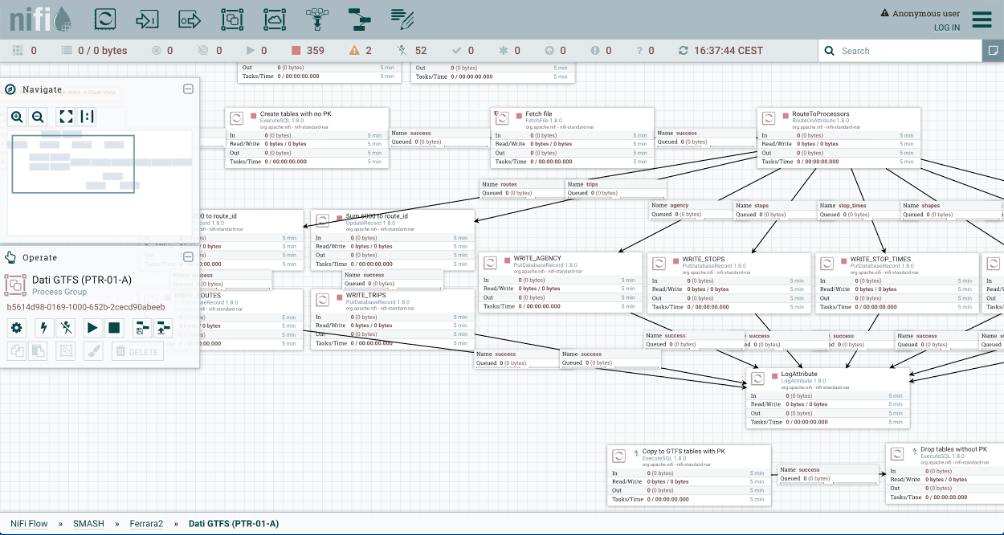Paste copied components
Image resolution: width=1004 pixels, height=535 pixels.
click(38, 351)
